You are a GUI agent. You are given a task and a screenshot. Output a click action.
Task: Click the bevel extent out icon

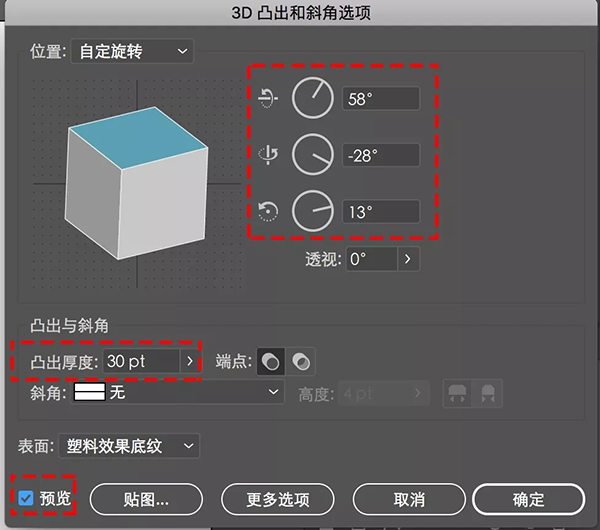(457, 393)
